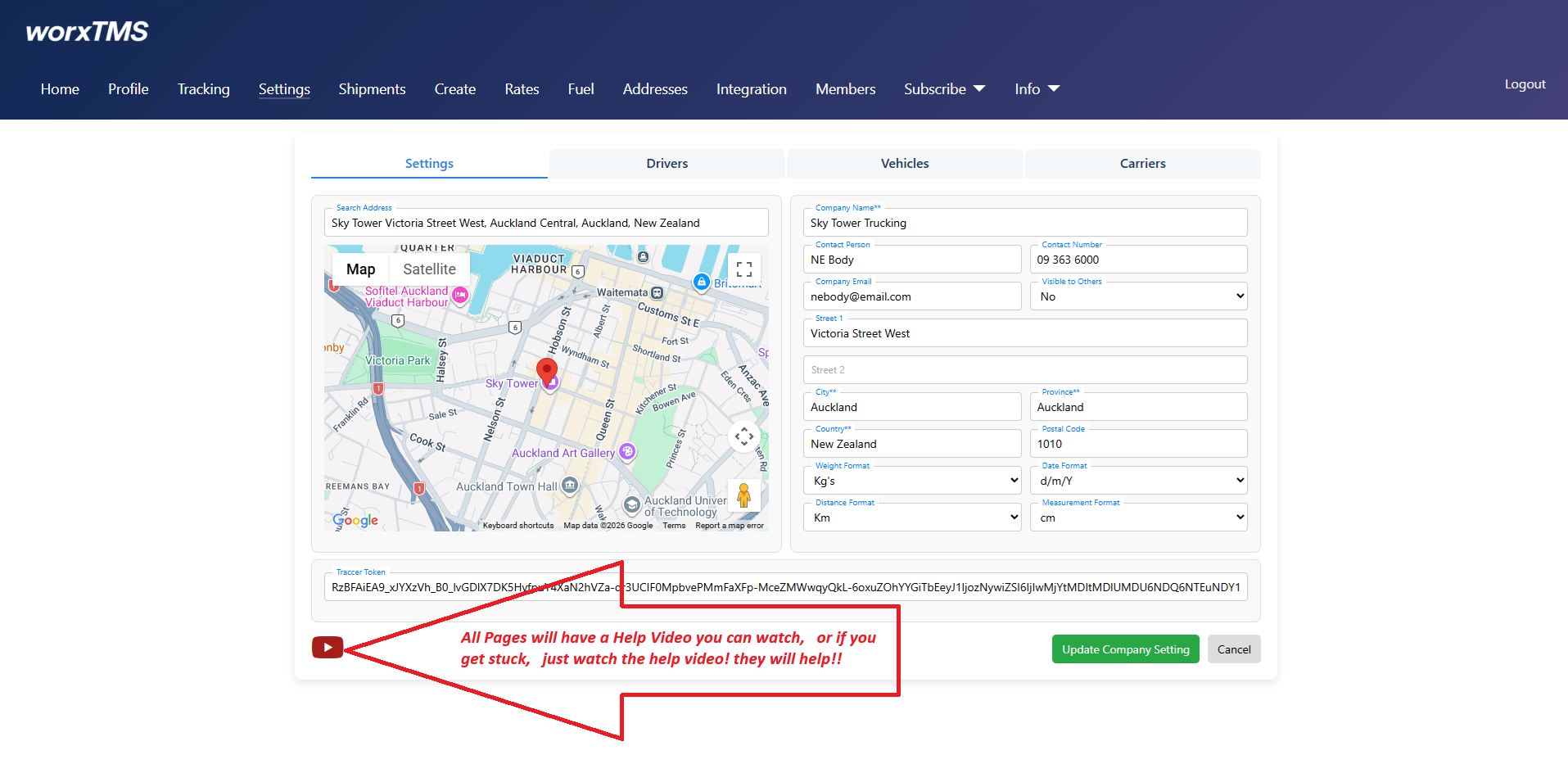The height and width of the screenshot is (773, 1568).
Task: Click the Street View pegman icon
Action: [x=743, y=495]
